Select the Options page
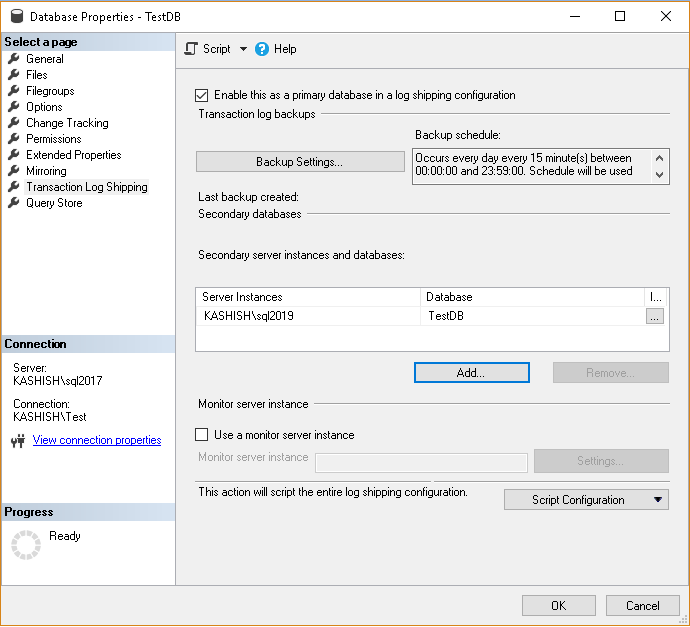This screenshot has height=627, width=690. (x=44, y=107)
